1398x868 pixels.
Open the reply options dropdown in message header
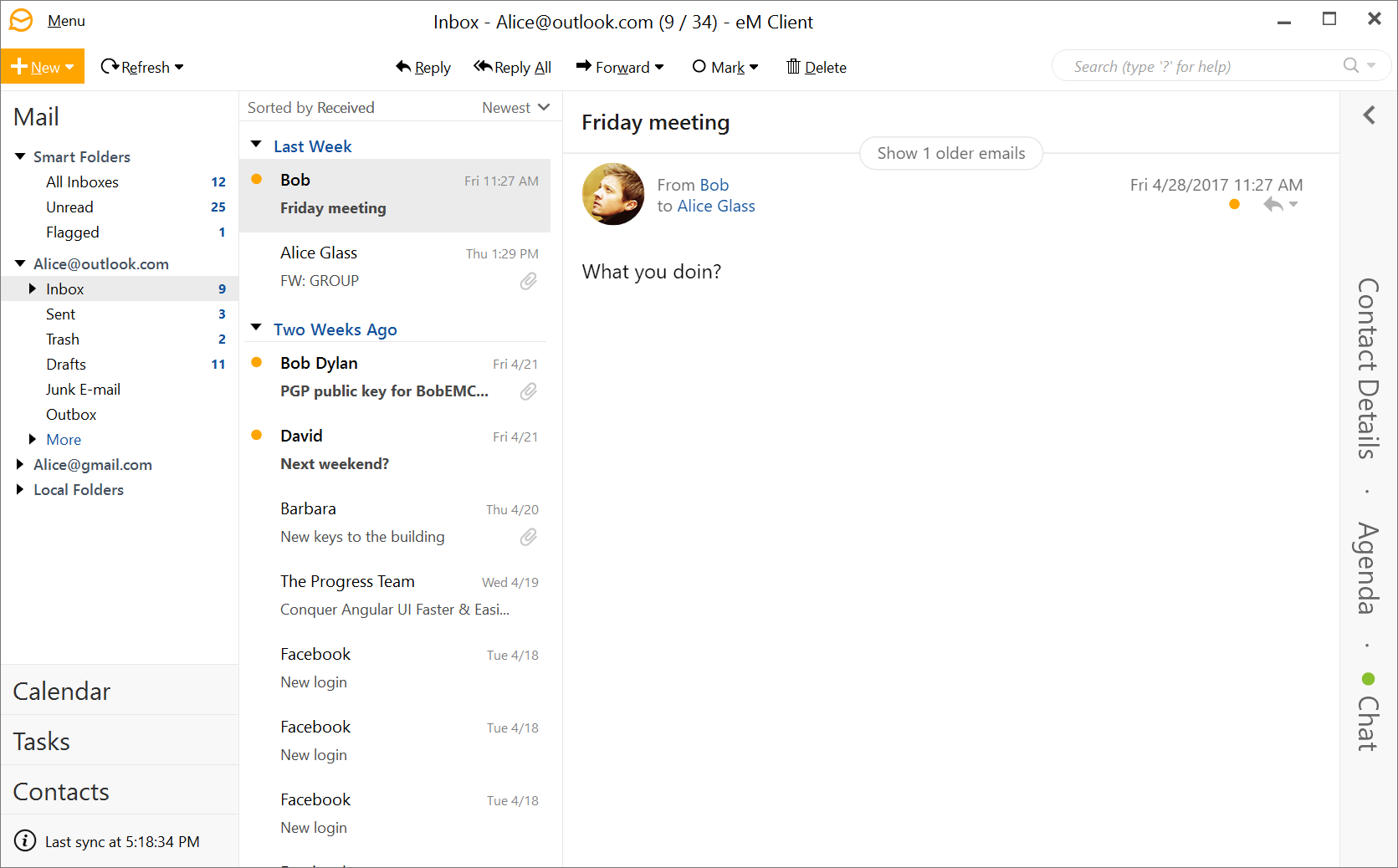(x=1293, y=204)
